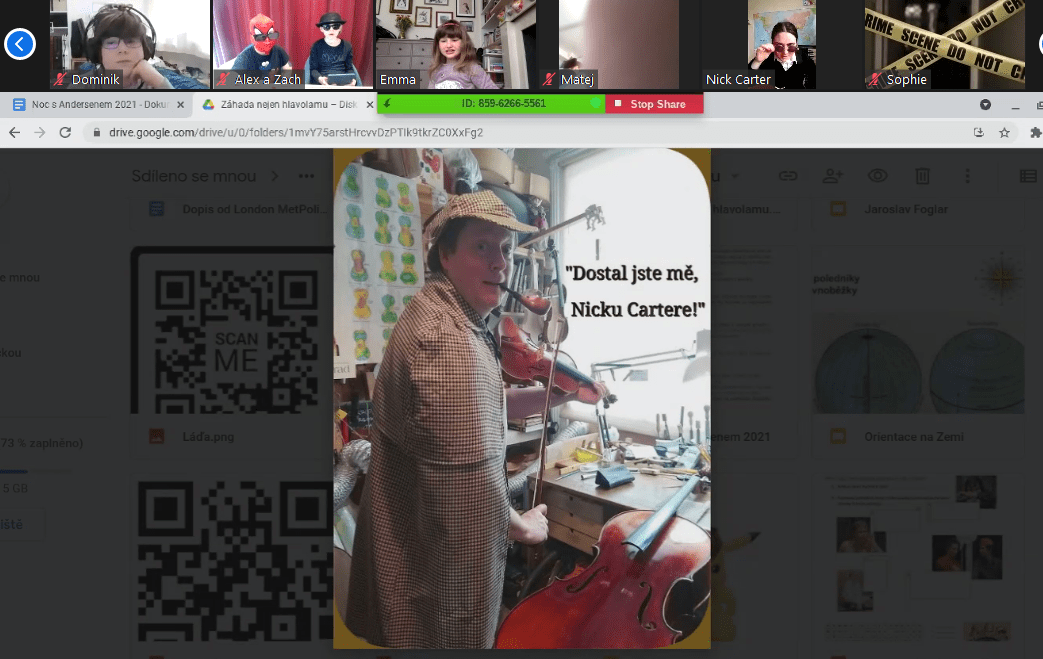Close the Záhada nejen hlavolamu tab

click(x=370, y=104)
